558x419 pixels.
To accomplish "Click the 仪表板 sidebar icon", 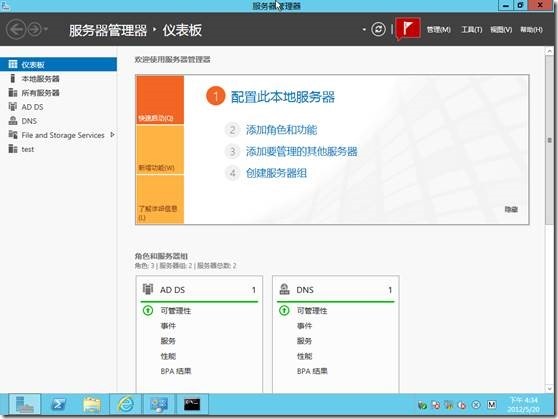I will (13, 64).
